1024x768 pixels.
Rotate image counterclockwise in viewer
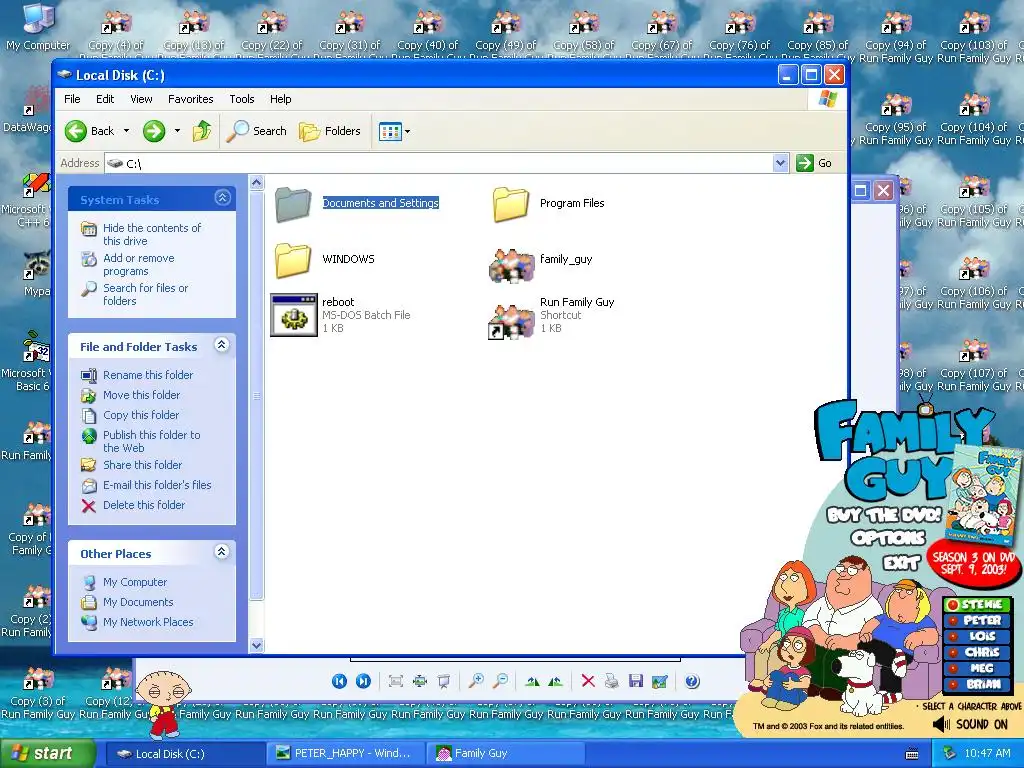[x=556, y=681]
